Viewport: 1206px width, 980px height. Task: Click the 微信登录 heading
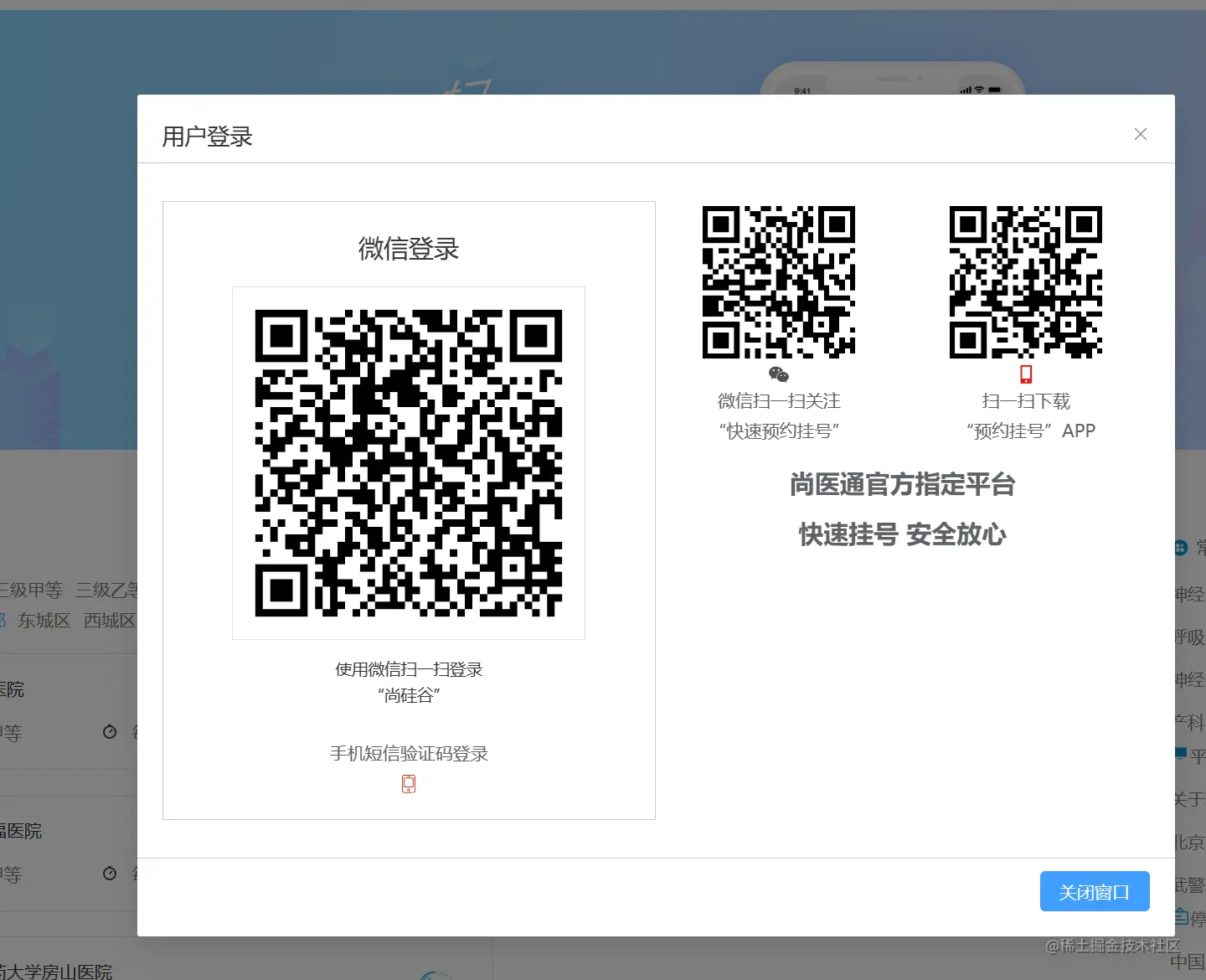point(409,249)
